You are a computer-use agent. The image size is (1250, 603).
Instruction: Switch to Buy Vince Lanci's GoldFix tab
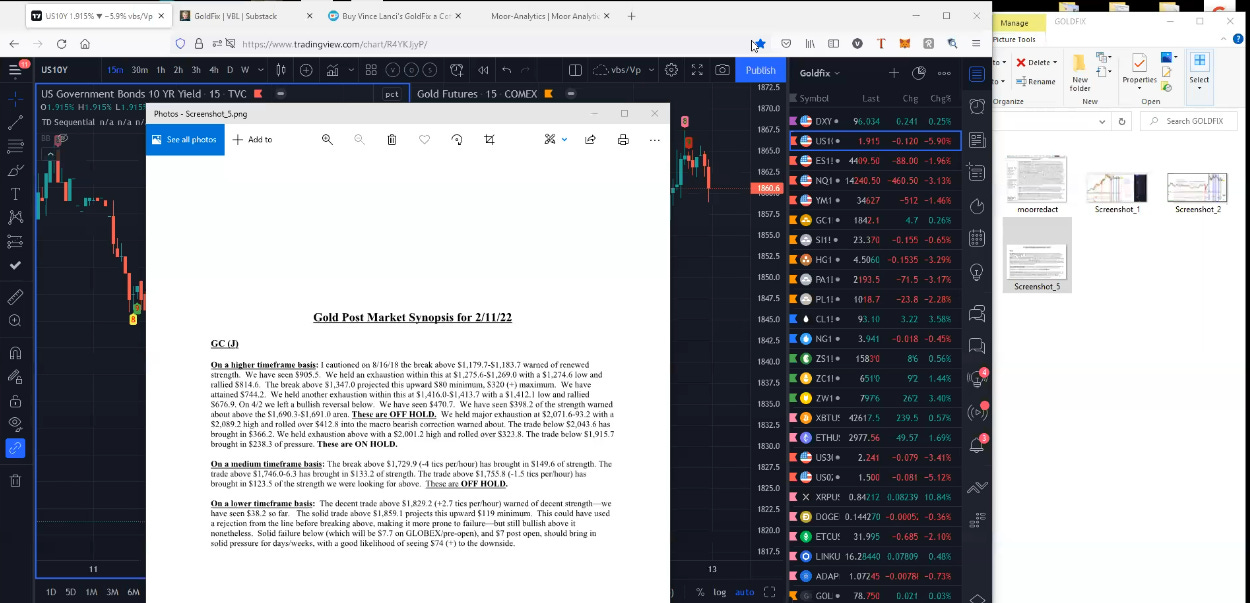393,16
